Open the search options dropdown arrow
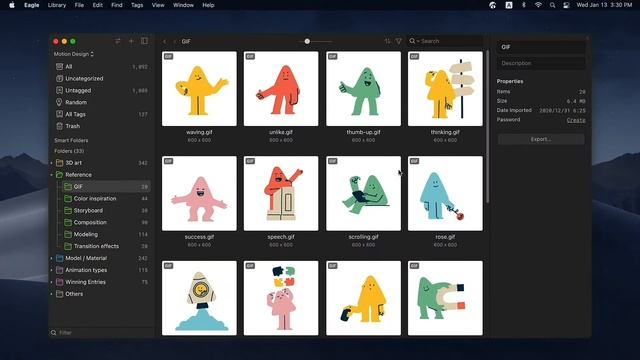The width and height of the screenshot is (640, 360). (x=418, y=42)
